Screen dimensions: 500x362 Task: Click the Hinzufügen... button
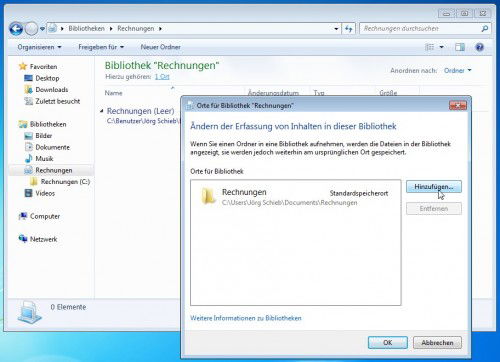click(434, 187)
